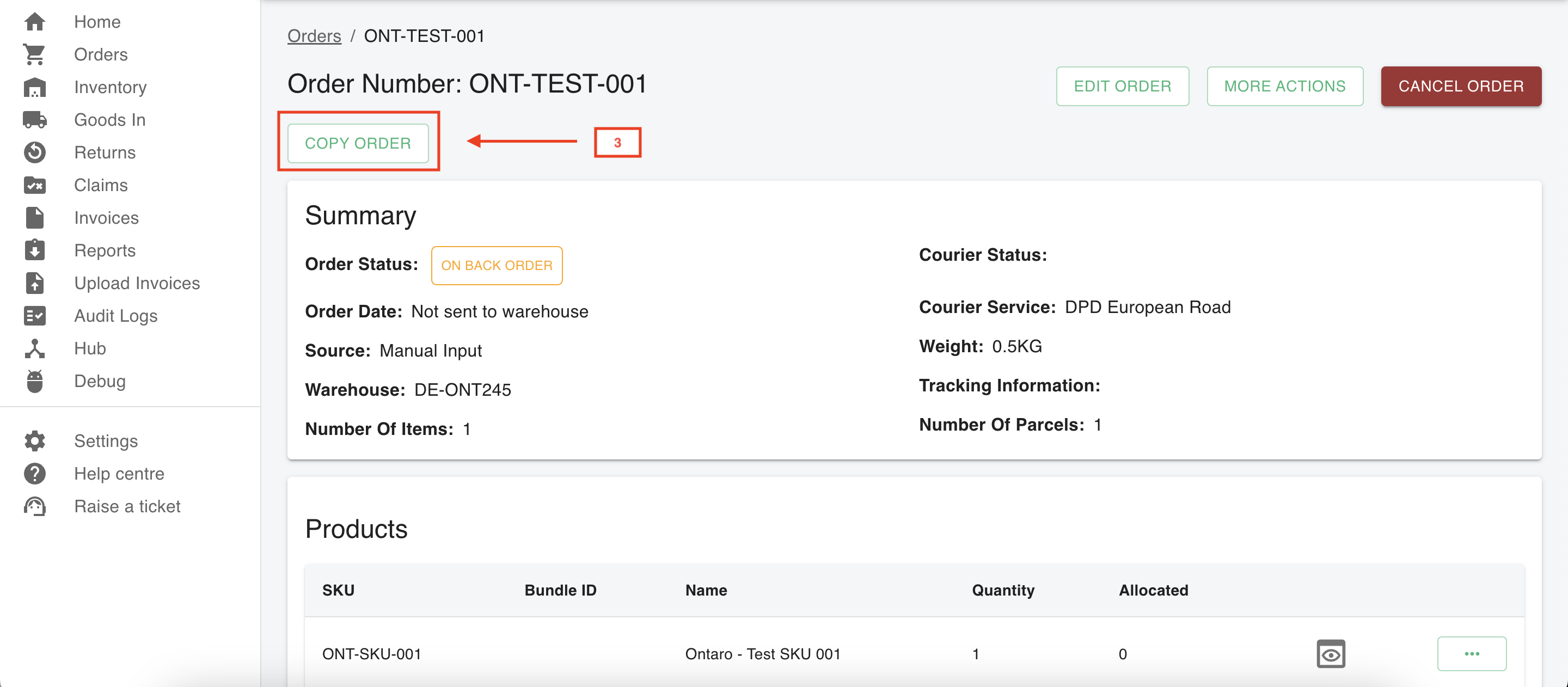Click the Hub network icon

tap(35, 349)
